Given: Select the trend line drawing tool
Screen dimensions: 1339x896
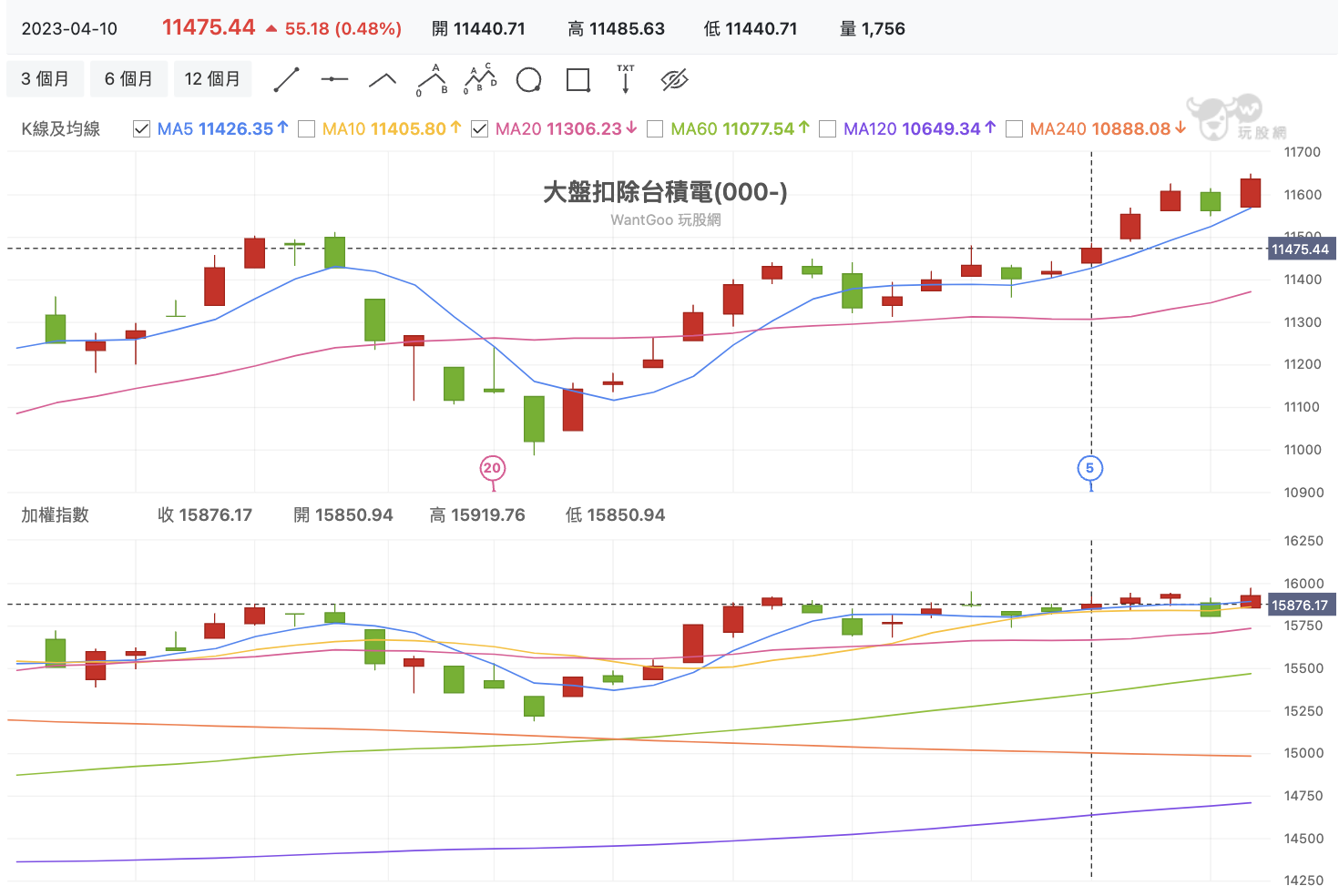Looking at the screenshot, I should (287, 80).
